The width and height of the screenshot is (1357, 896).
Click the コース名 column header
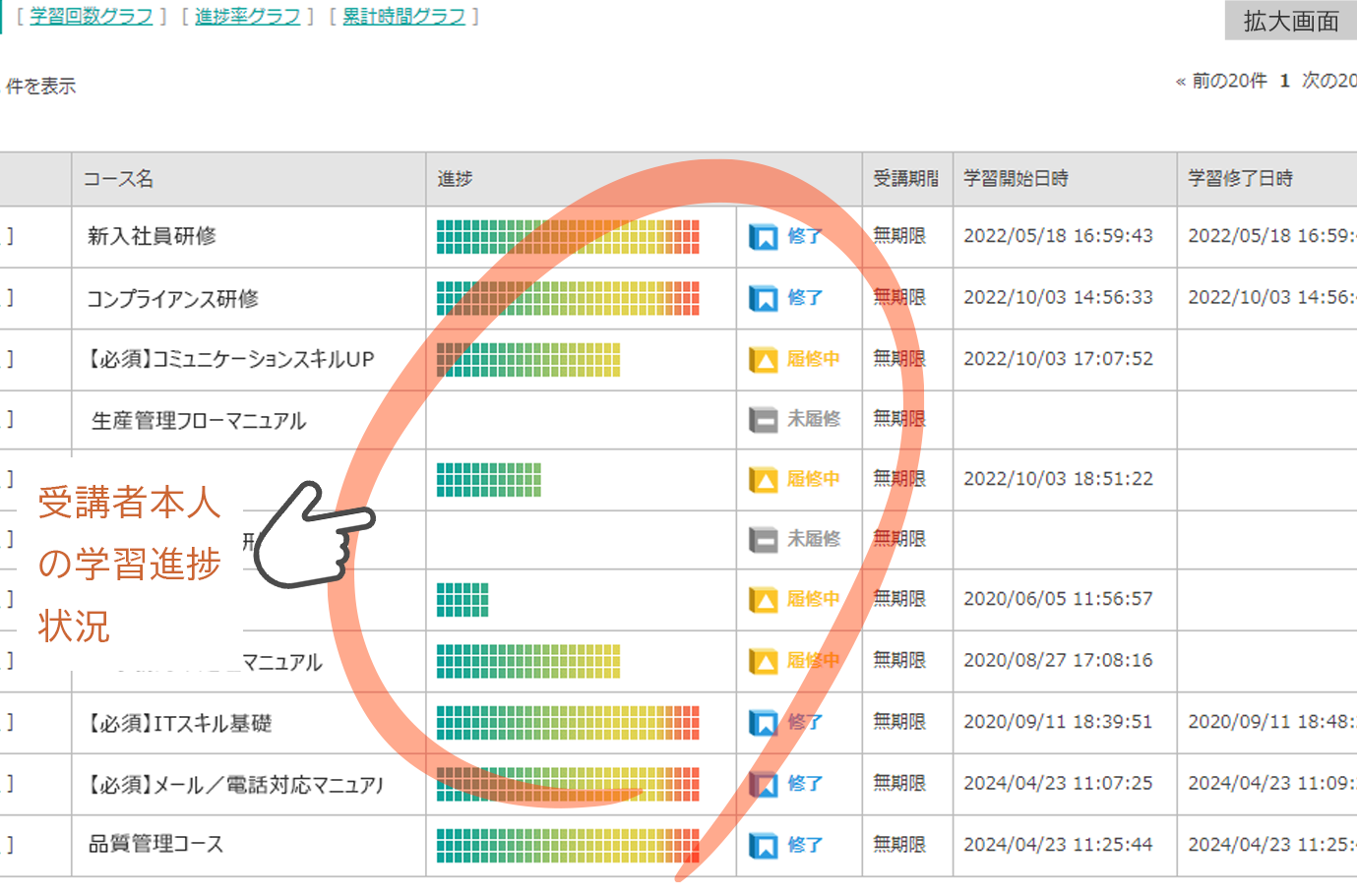[x=118, y=179]
